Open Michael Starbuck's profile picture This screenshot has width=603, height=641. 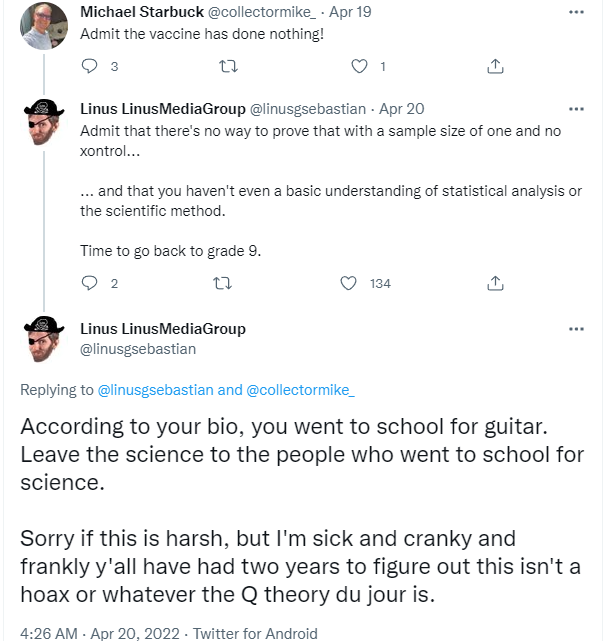[44, 26]
